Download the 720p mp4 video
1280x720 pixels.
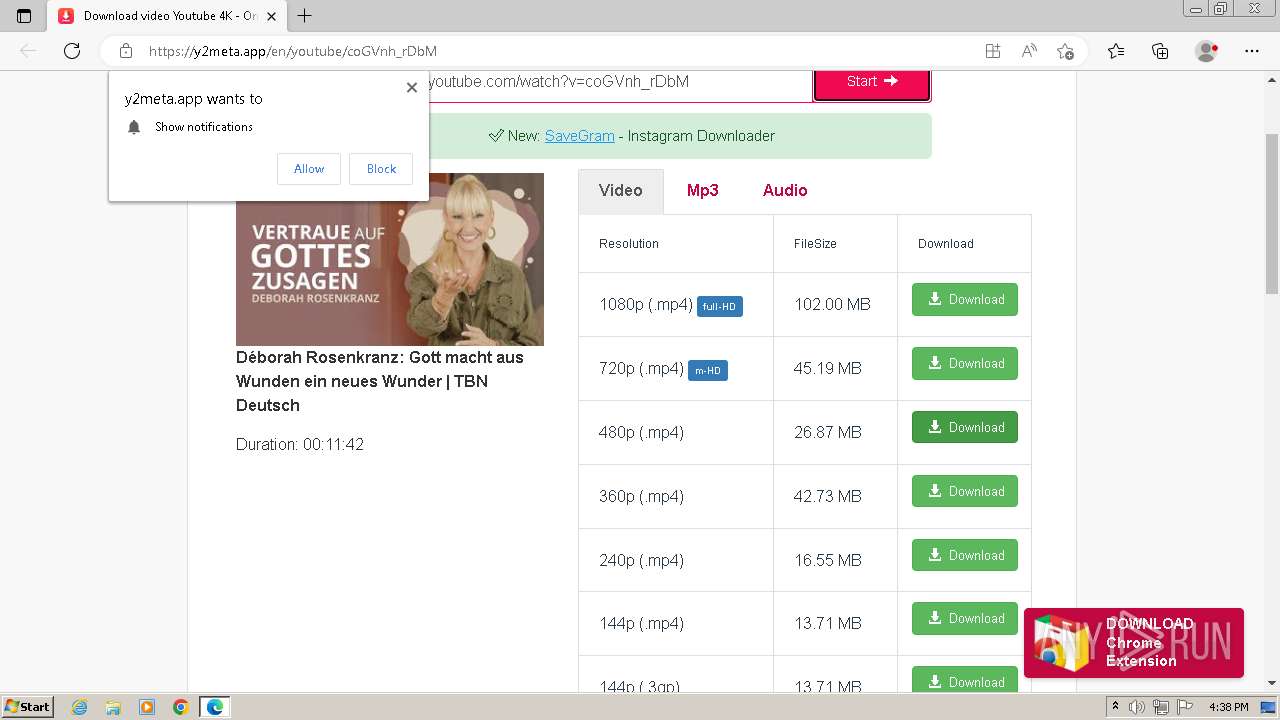click(x=965, y=363)
